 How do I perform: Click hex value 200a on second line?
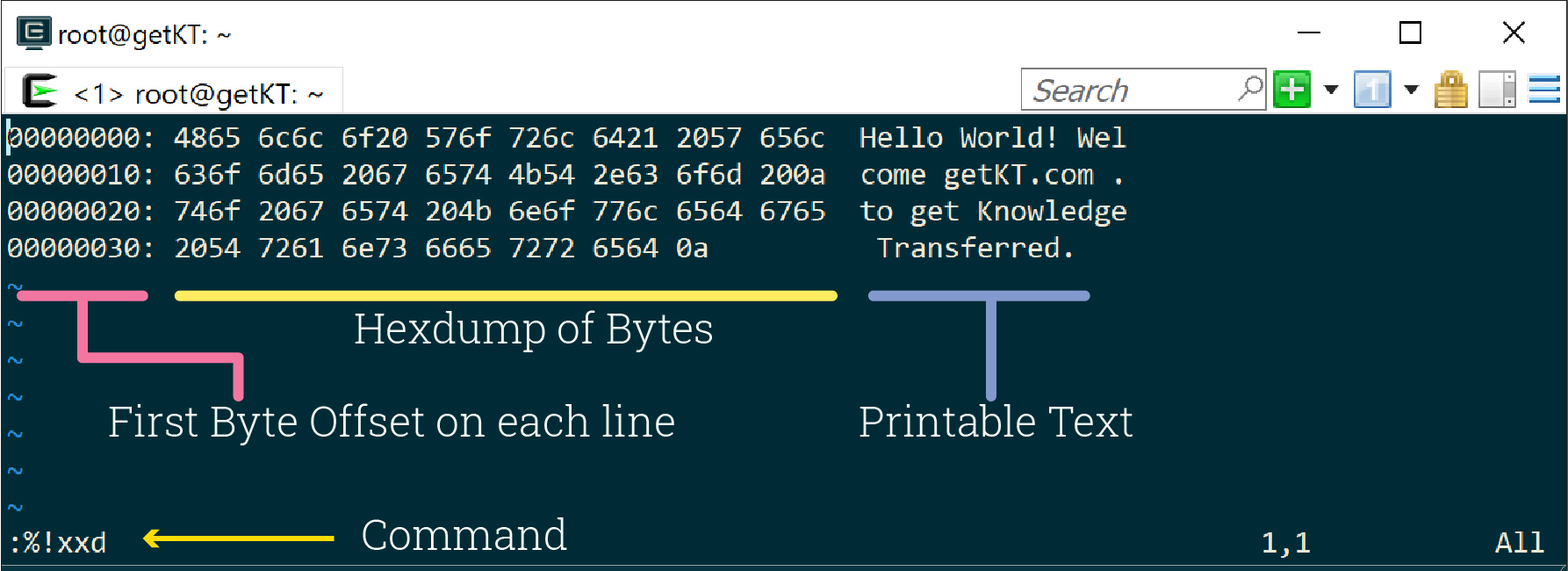[x=793, y=175]
